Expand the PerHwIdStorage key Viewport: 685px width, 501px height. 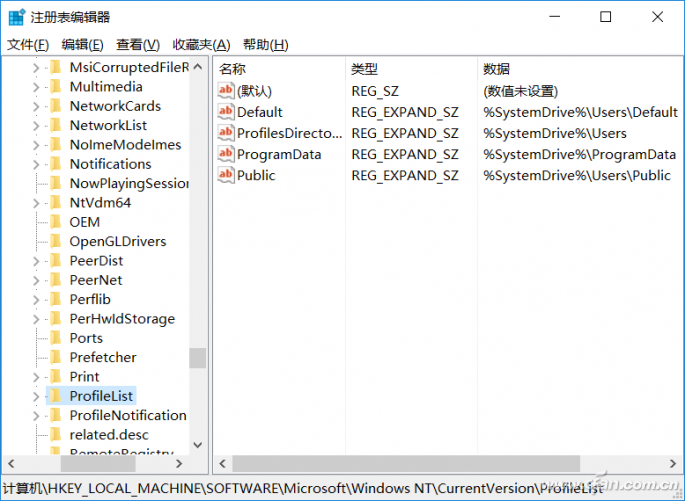tap(36, 319)
